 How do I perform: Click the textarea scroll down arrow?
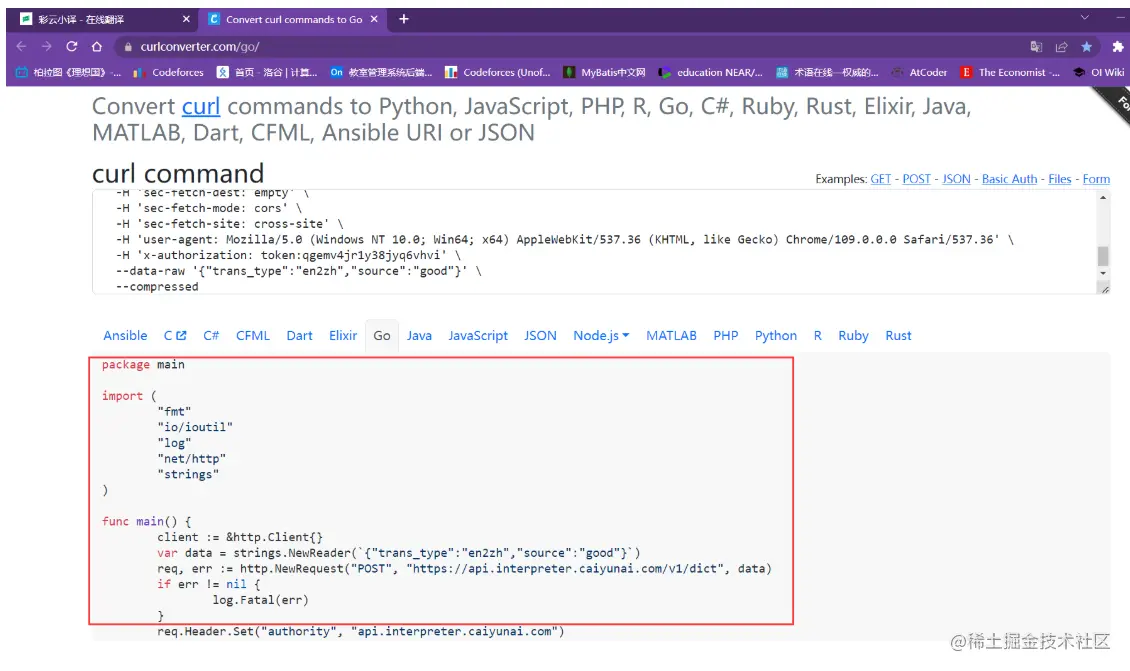[x=1103, y=273]
